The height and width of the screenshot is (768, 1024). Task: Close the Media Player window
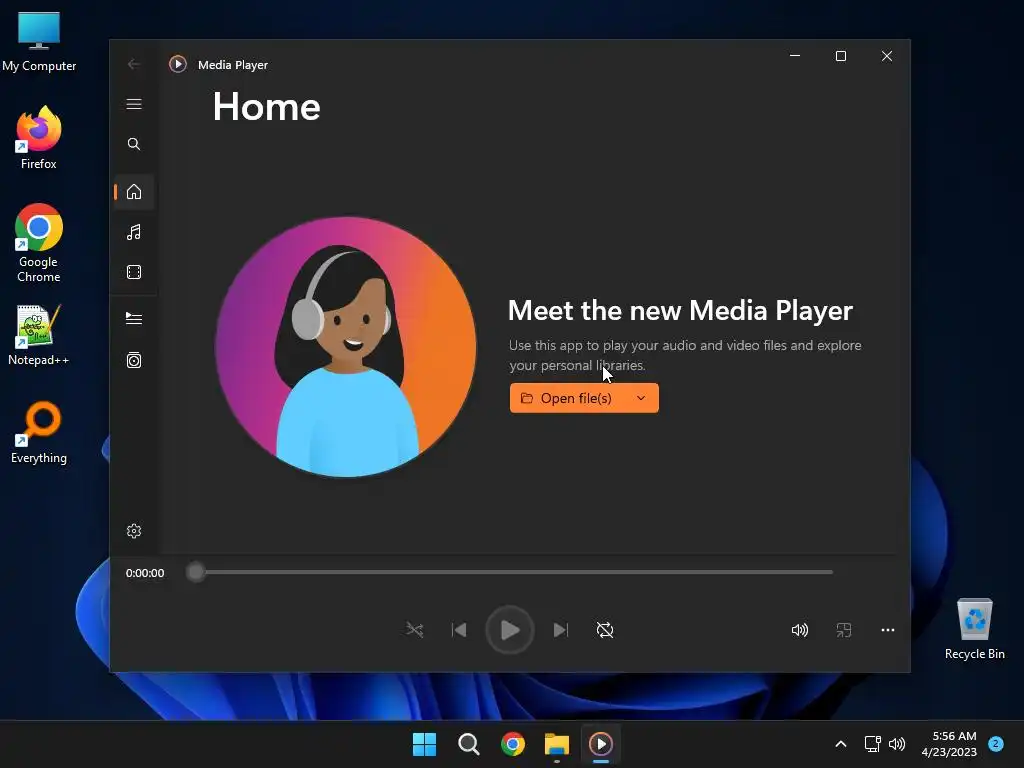(x=887, y=56)
